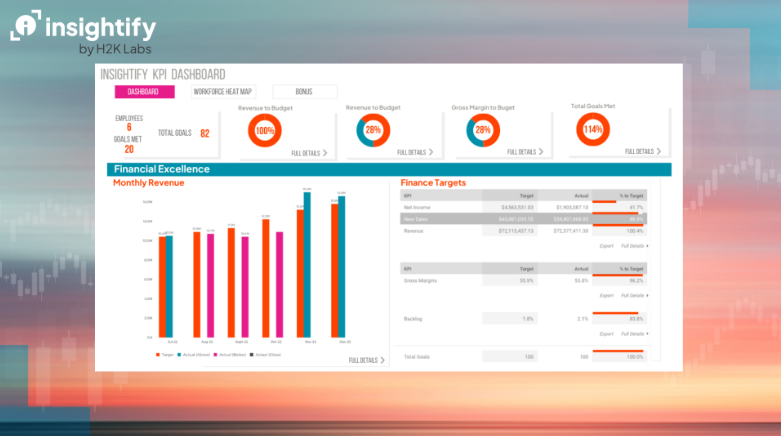The image size is (783, 436).
Task: Open the Bonus tab
Action: click(x=304, y=91)
